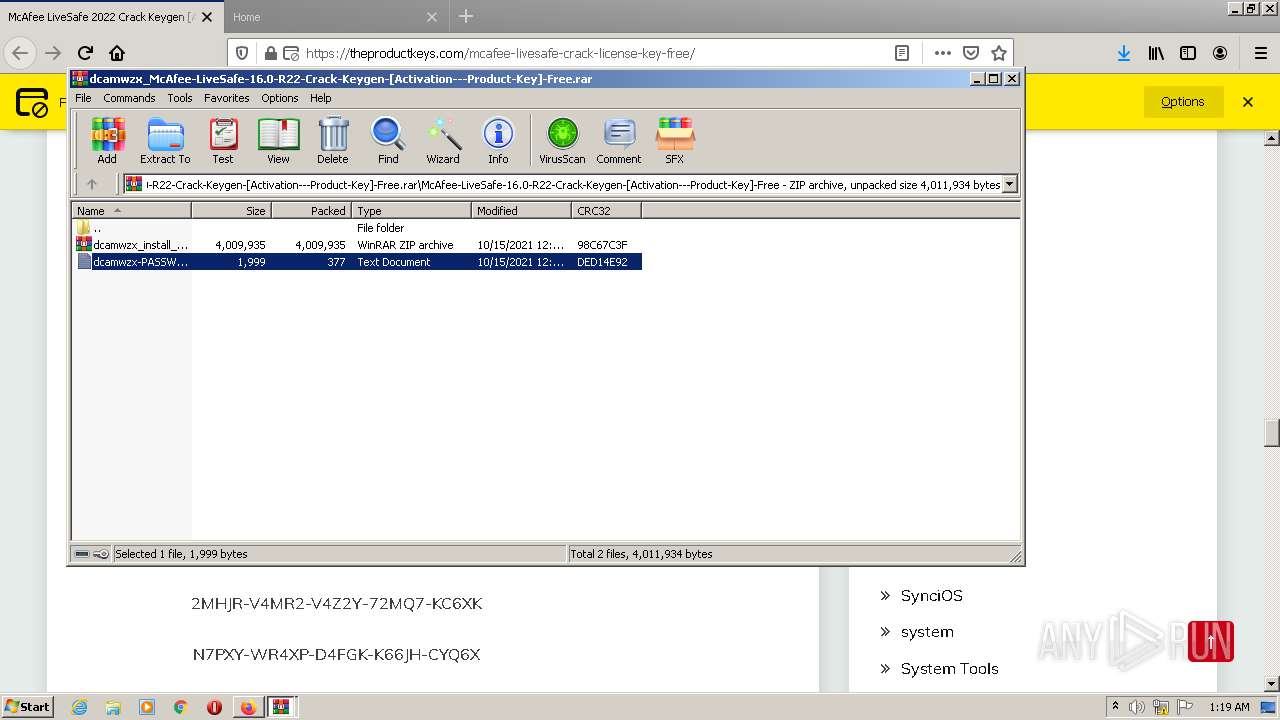1280x720 pixels.
Task: Sort file list by Name column
Action: tap(131, 211)
